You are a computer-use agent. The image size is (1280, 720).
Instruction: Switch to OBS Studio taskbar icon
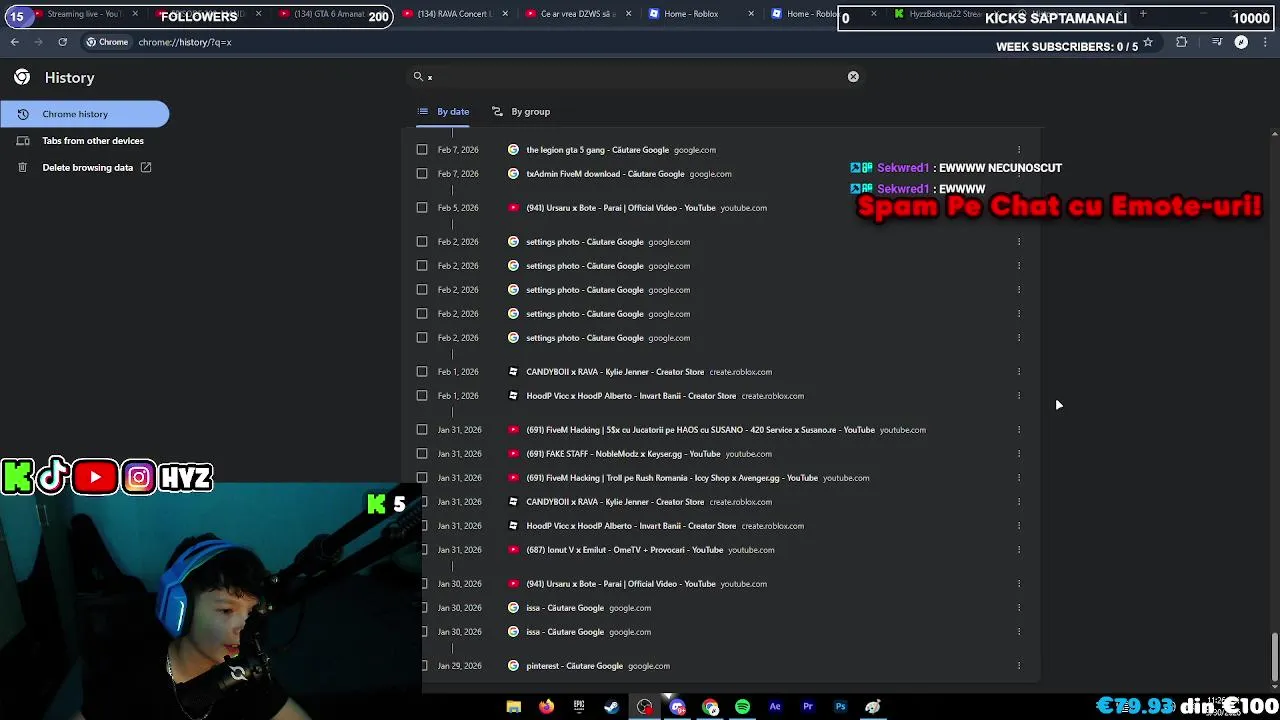644,707
